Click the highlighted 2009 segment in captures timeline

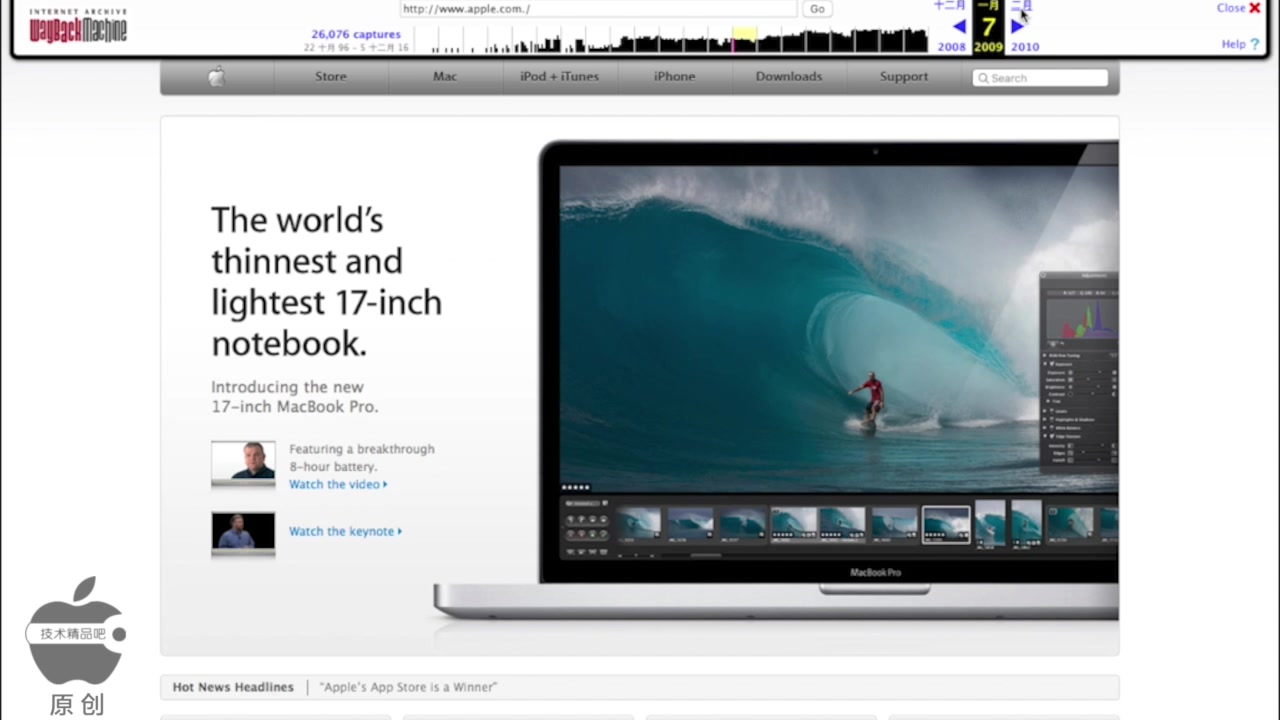tap(744, 40)
